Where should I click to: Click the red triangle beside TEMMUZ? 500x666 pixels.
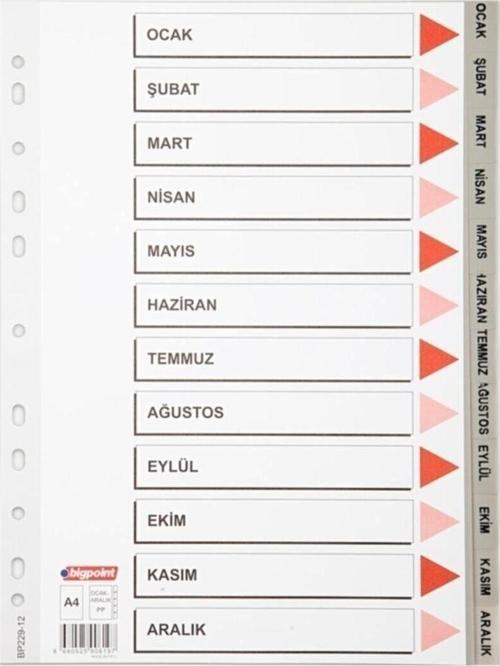438,359
